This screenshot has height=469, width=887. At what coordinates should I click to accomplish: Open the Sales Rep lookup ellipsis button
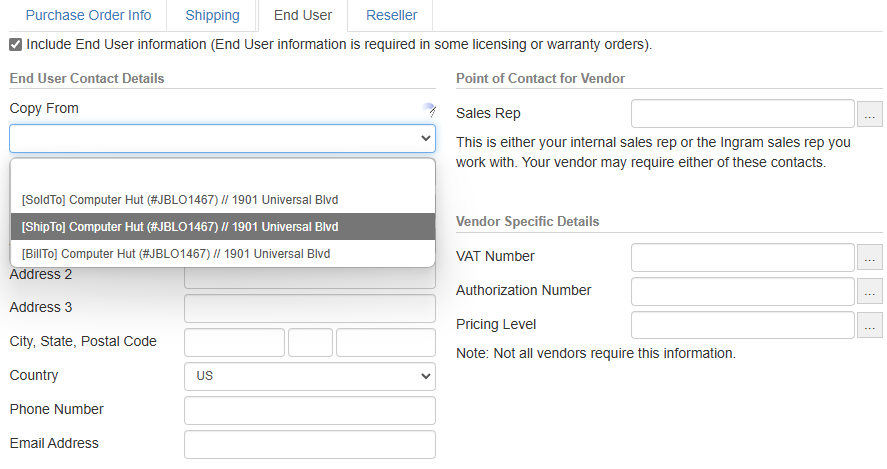coord(870,114)
